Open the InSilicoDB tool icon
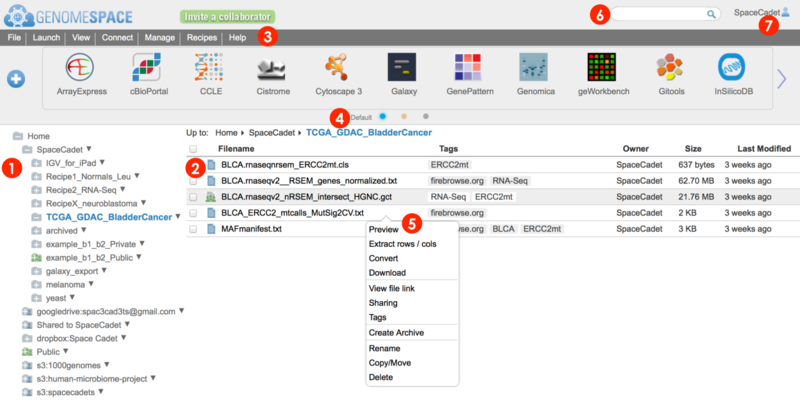The height and width of the screenshot is (400, 800). (x=732, y=67)
